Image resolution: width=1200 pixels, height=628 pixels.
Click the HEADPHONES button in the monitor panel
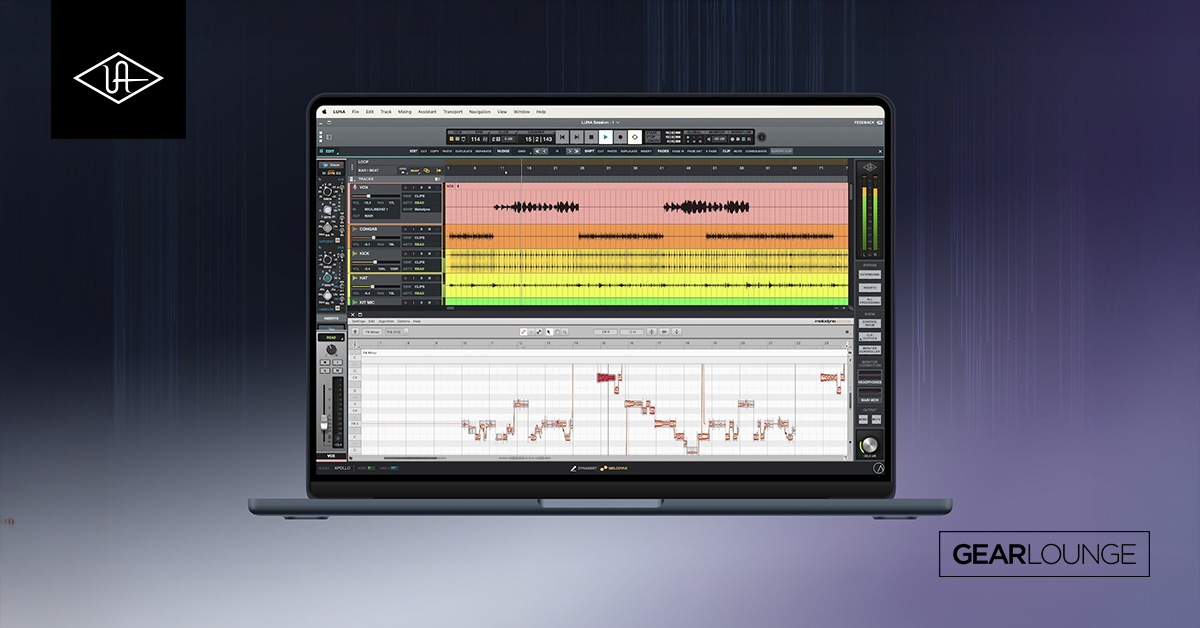(x=868, y=382)
